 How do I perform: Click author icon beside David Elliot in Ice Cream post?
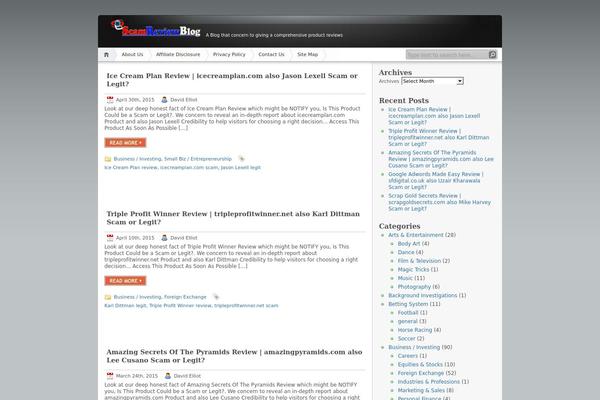tap(164, 100)
